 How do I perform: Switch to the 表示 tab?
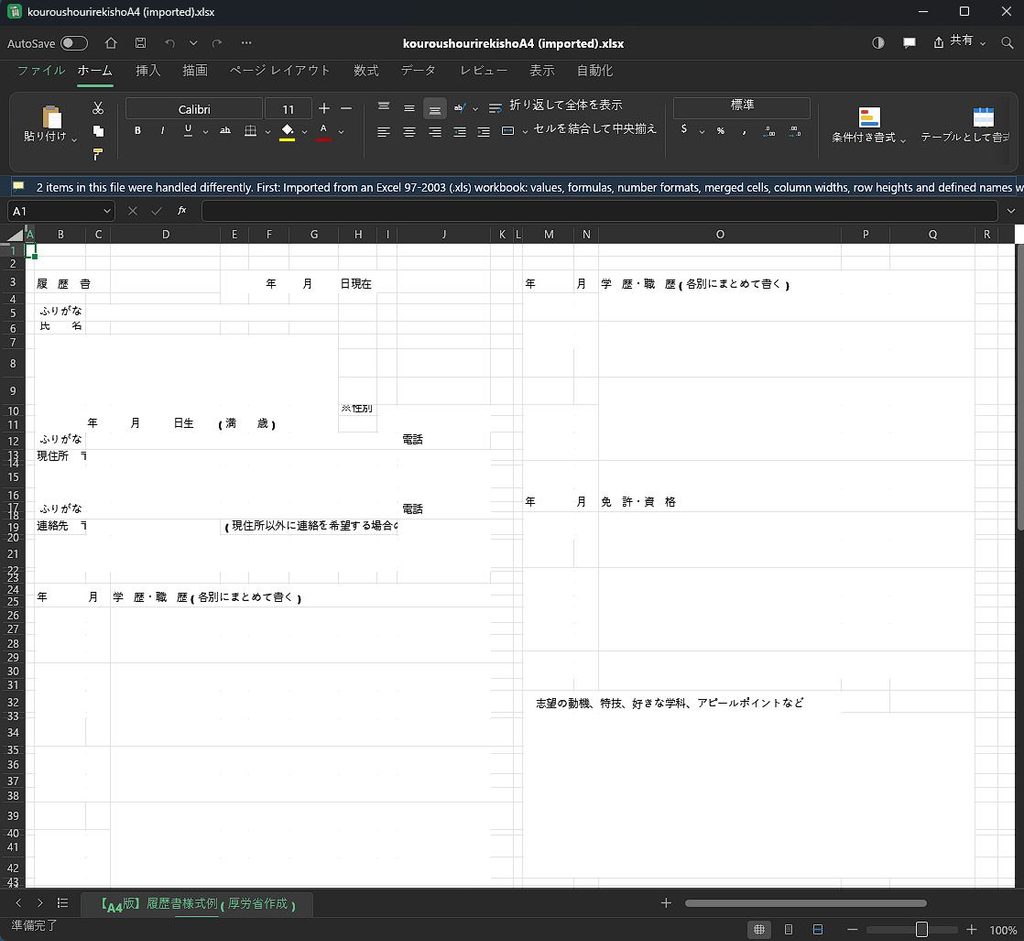[x=542, y=71]
